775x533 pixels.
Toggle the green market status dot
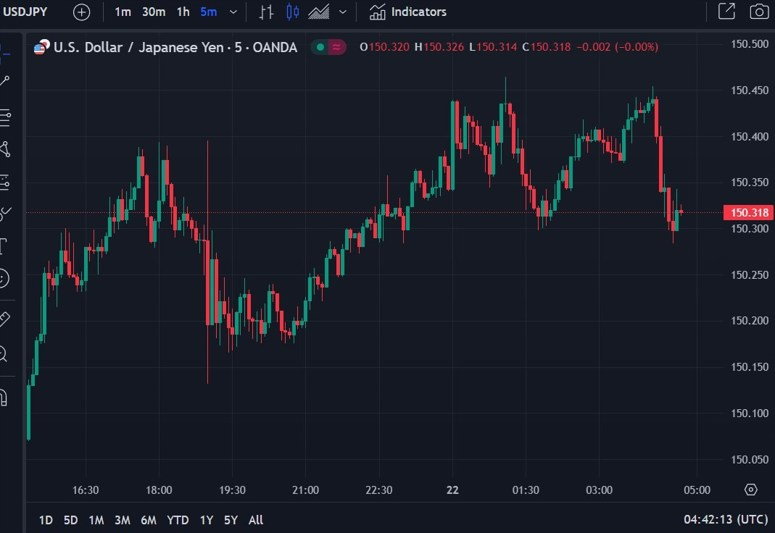click(x=320, y=47)
